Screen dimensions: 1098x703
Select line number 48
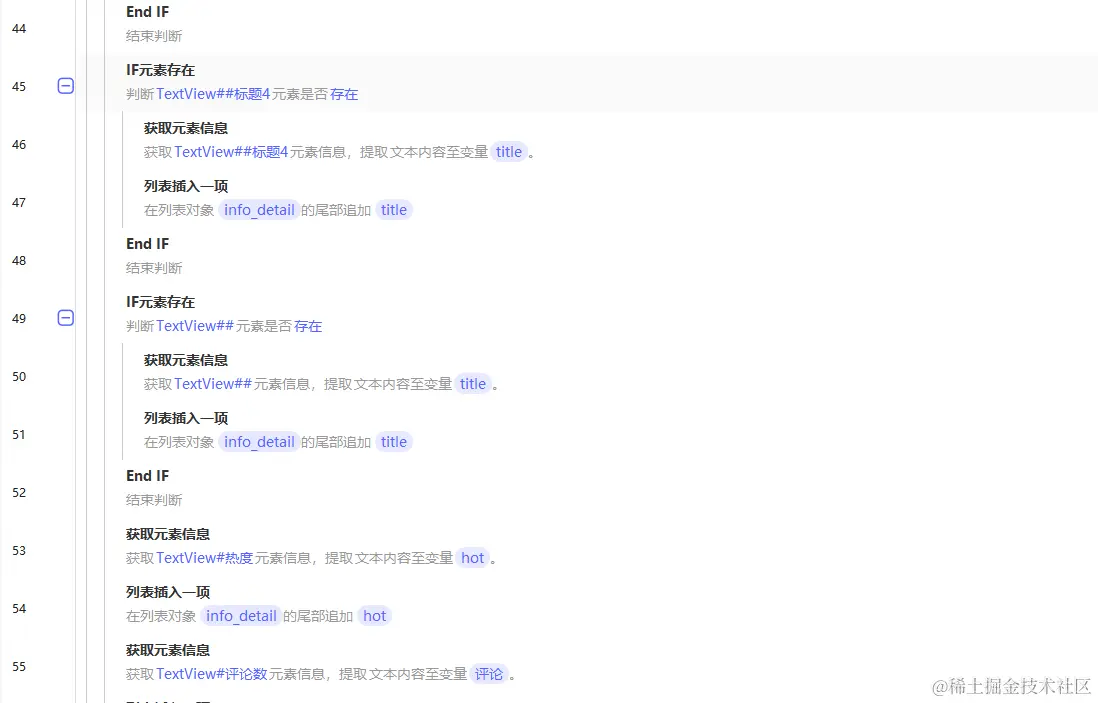[x=20, y=260]
